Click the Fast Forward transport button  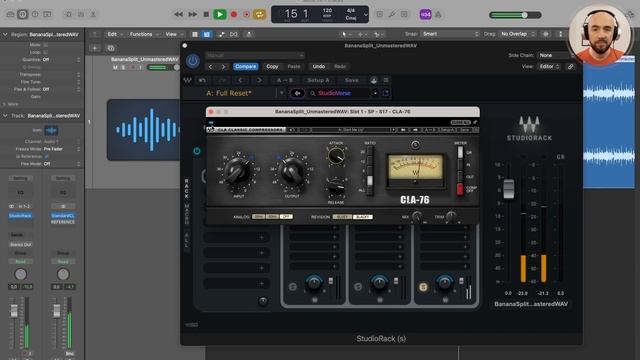(193, 14)
